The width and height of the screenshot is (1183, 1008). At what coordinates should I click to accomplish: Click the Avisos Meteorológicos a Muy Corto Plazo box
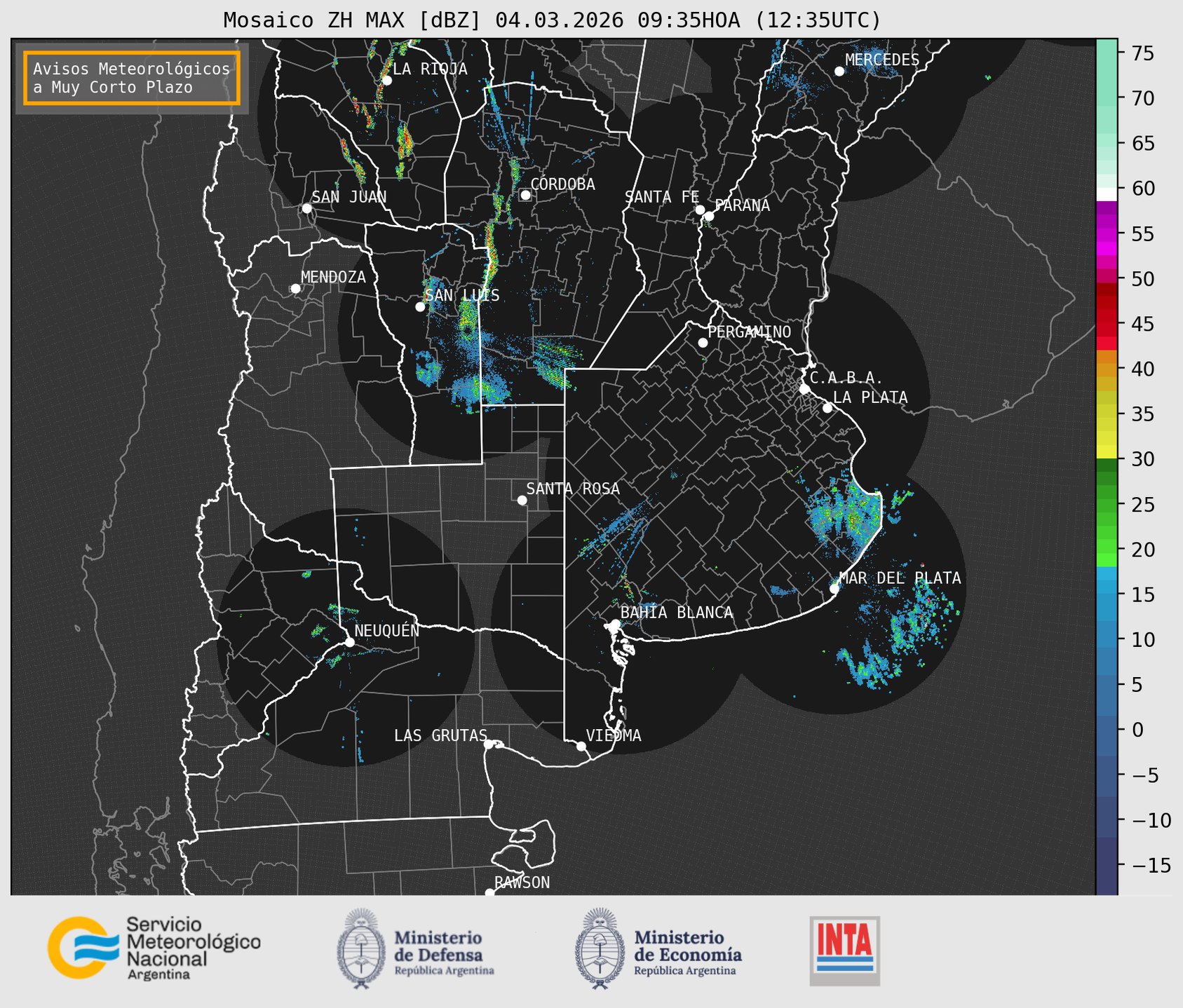(131, 78)
